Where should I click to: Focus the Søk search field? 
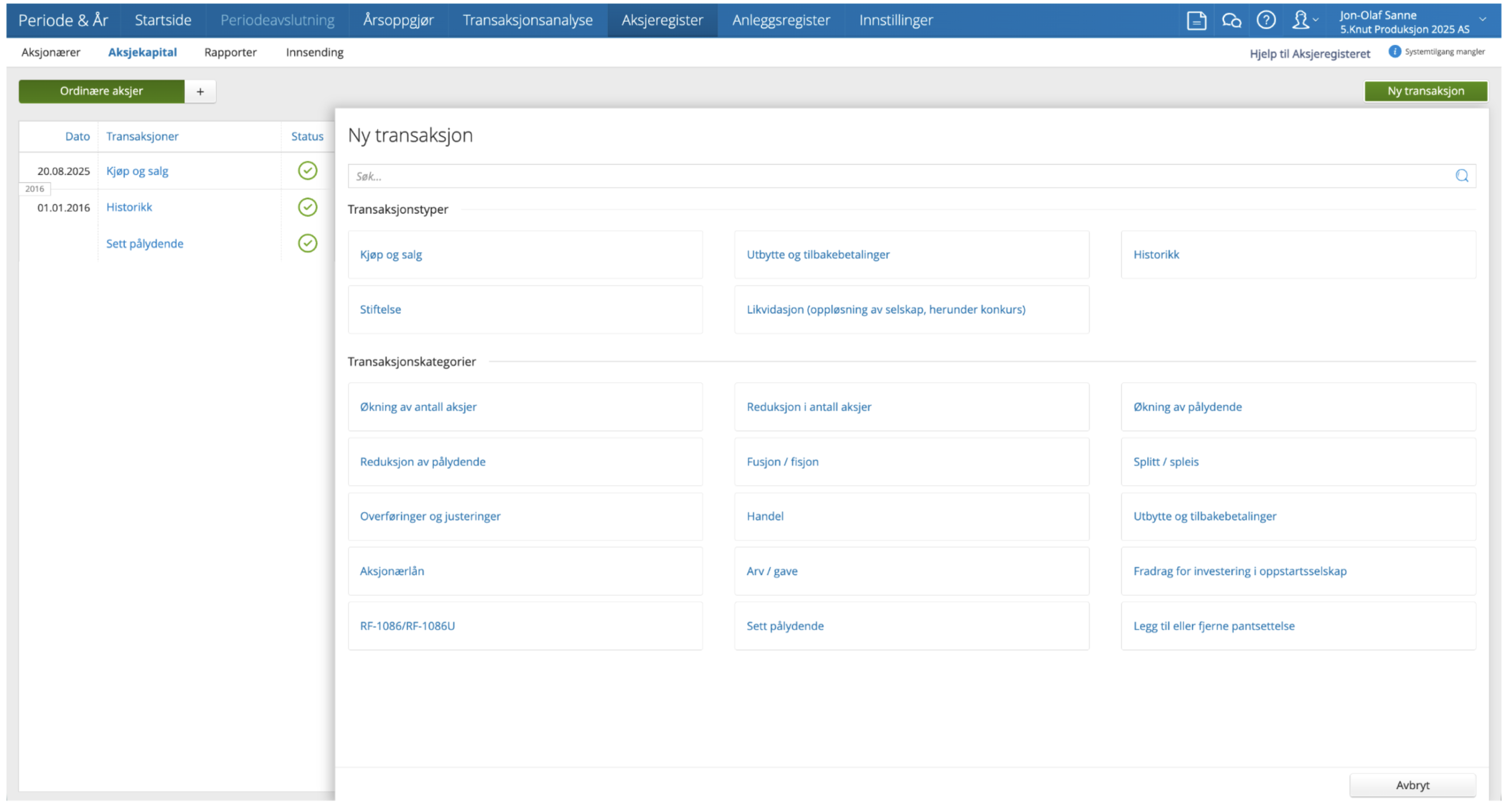[x=911, y=176]
